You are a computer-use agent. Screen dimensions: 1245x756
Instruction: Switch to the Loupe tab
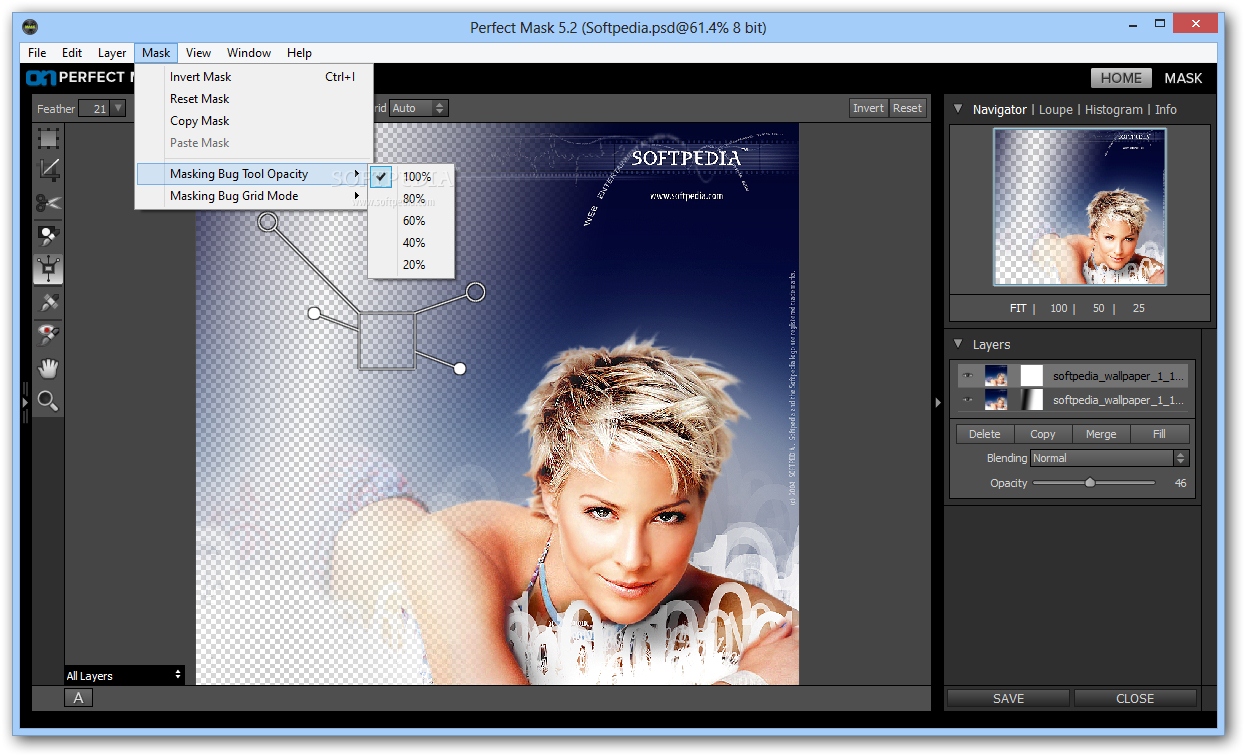[x=1056, y=110]
